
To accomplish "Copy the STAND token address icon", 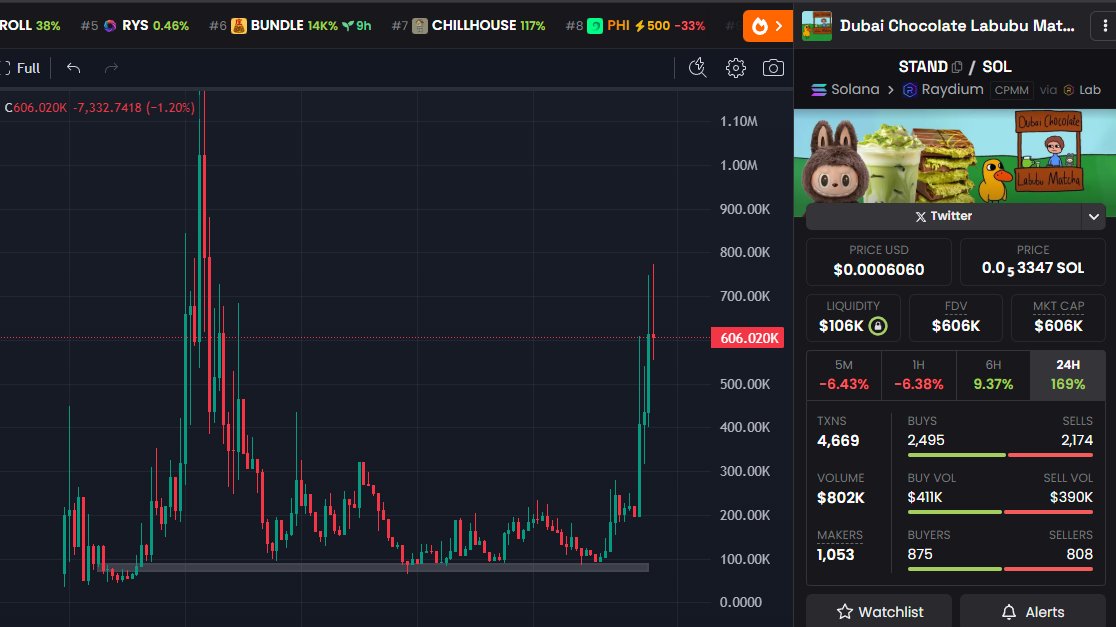I will pos(957,67).
